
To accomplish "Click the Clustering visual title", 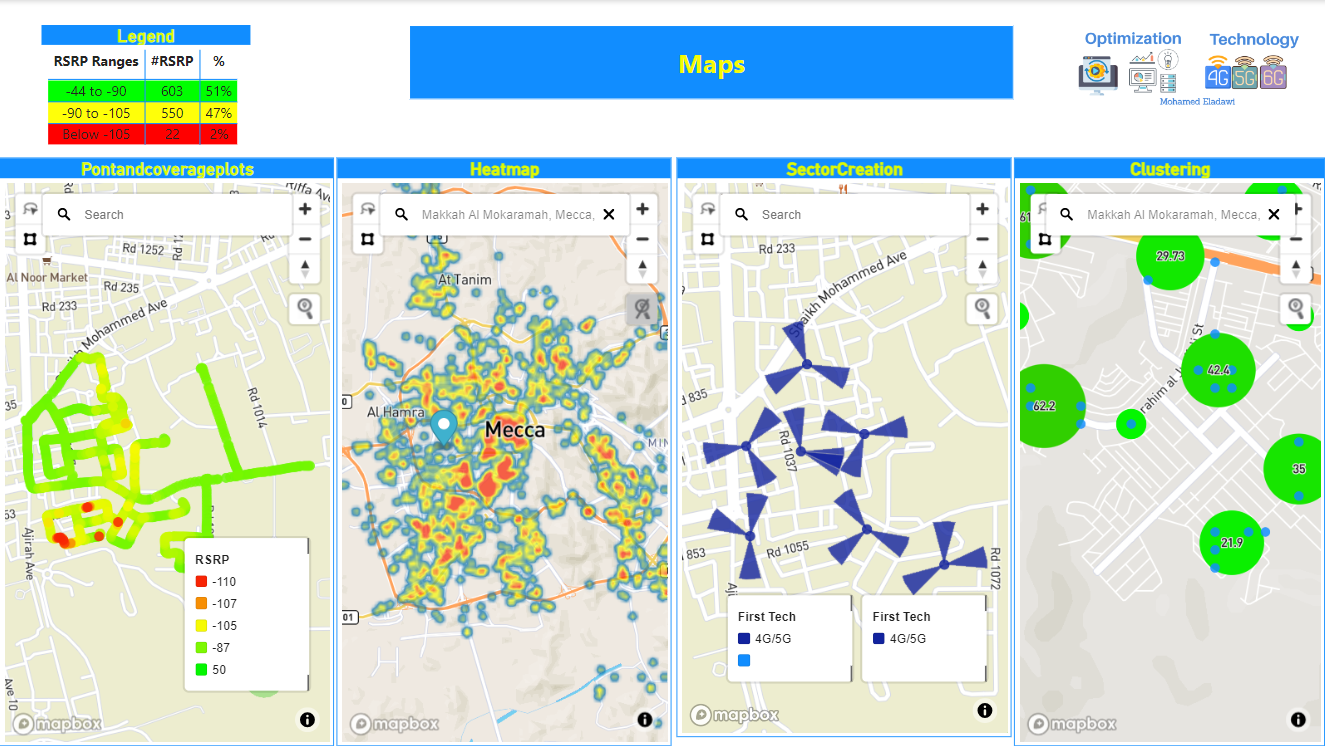I will [1170, 169].
